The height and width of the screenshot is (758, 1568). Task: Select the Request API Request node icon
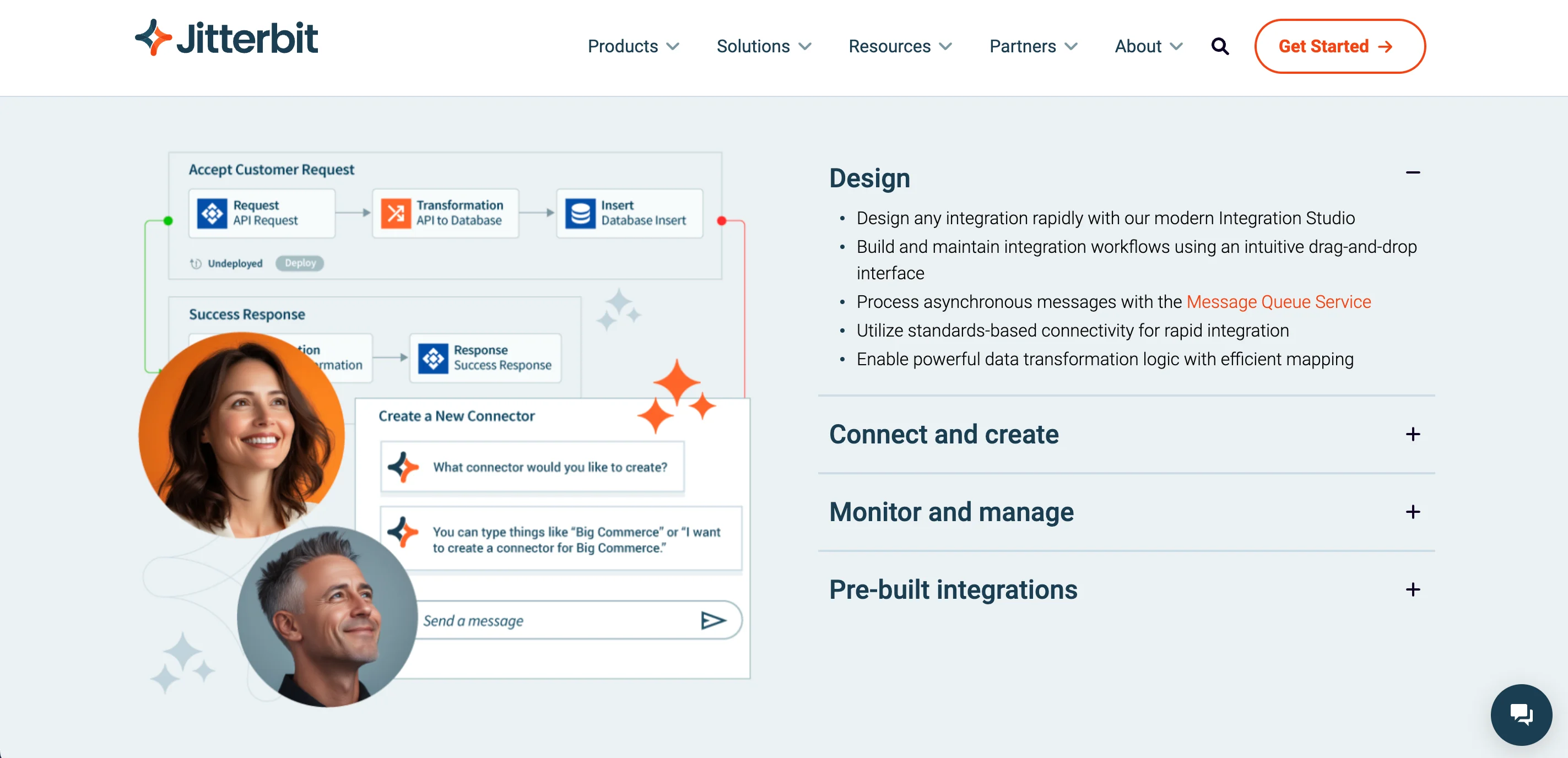[214, 213]
